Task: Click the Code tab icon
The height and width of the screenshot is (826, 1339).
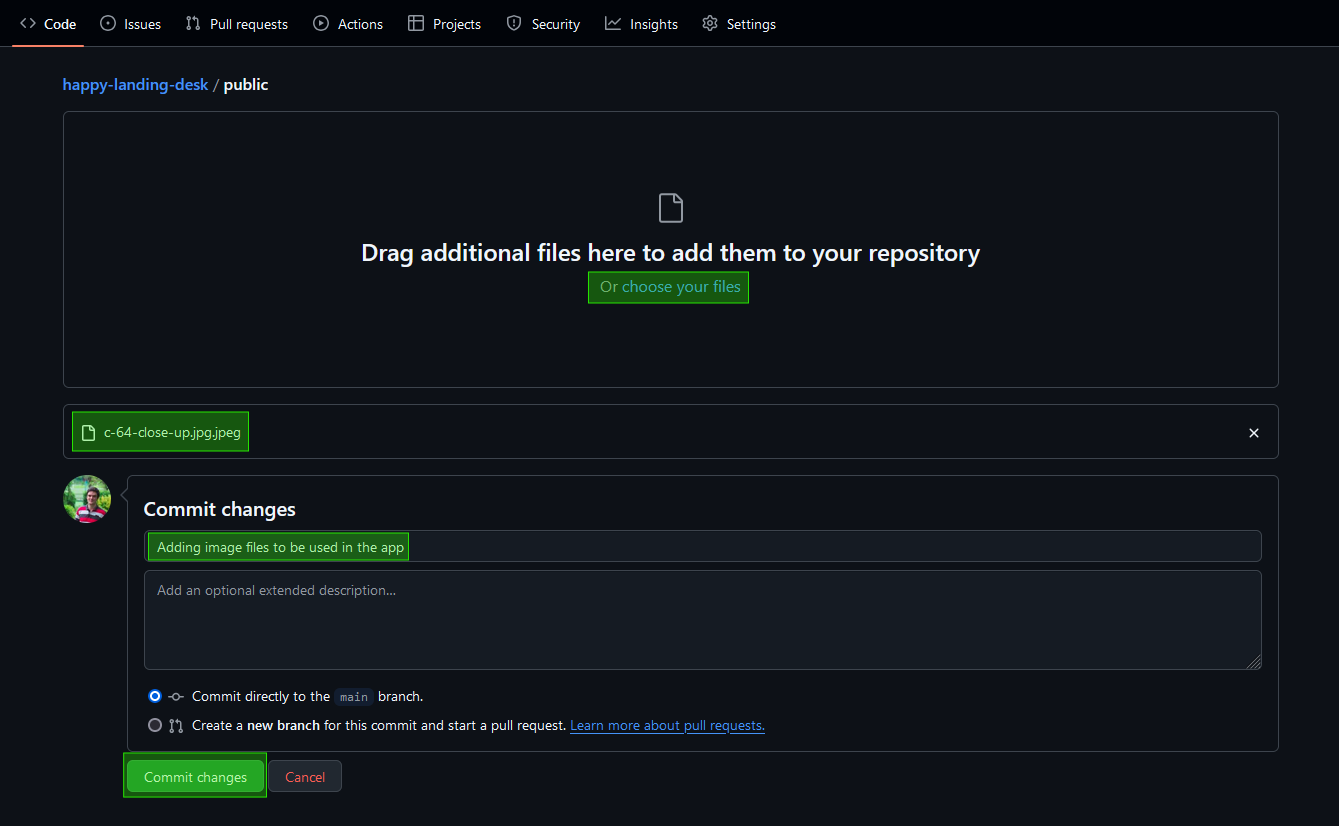Action: coord(27,23)
